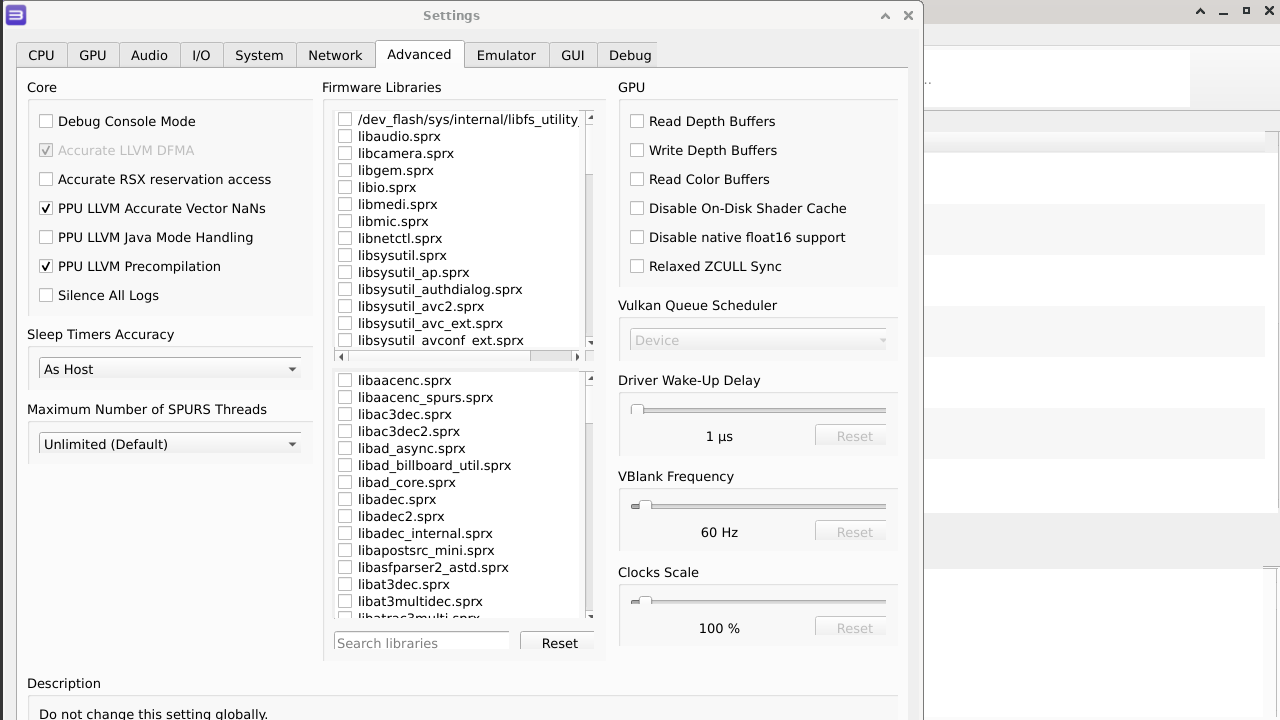Enable Silence All Logs
1280x720 pixels.
pyautogui.click(x=46, y=295)
